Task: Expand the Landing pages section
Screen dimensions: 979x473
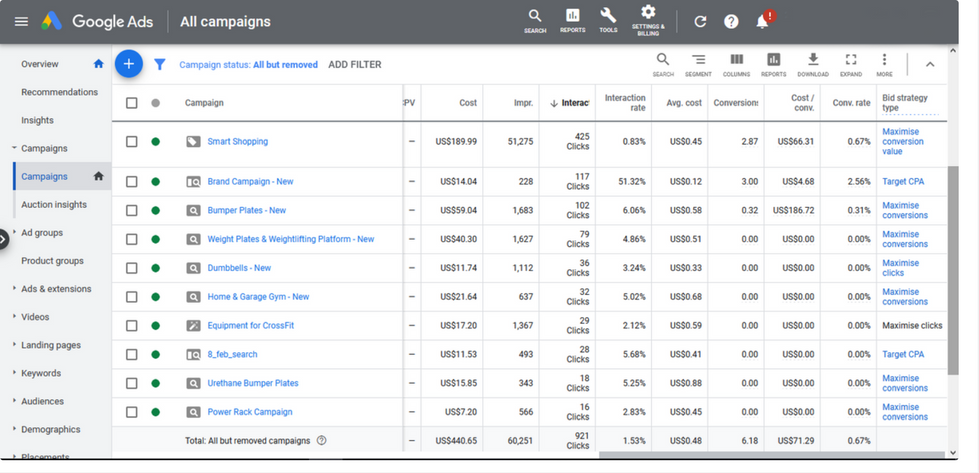Action: [x=14, y=344]
